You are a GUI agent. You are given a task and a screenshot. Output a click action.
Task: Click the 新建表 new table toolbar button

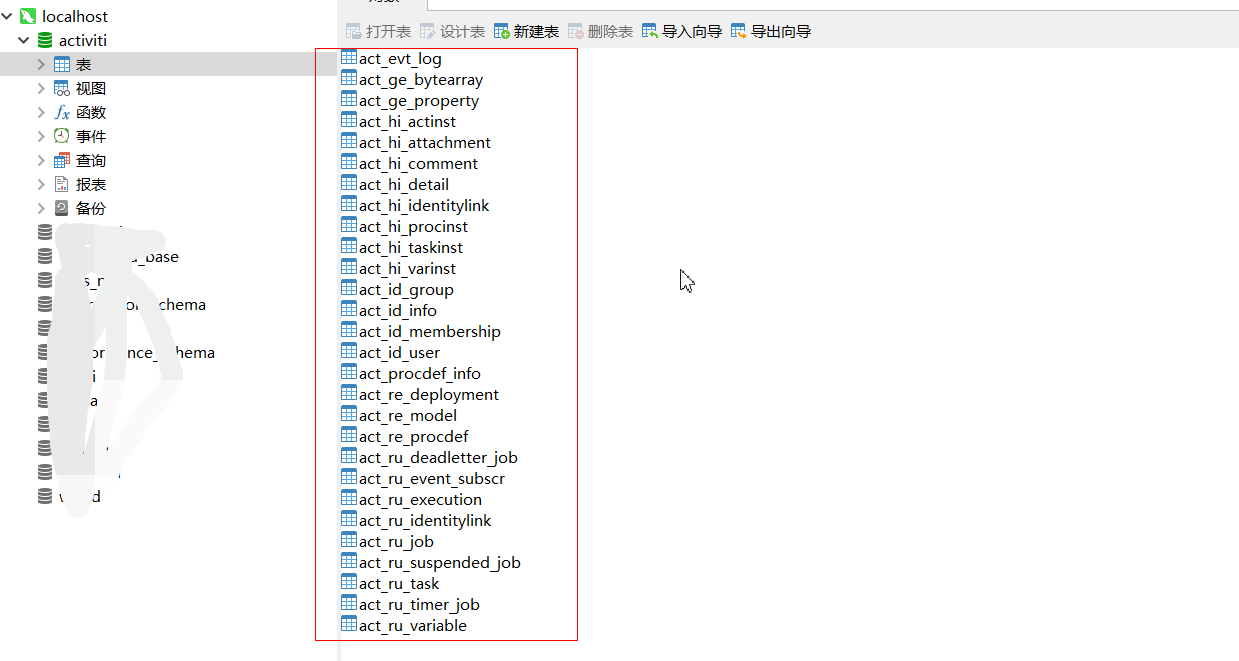(526, 31)
